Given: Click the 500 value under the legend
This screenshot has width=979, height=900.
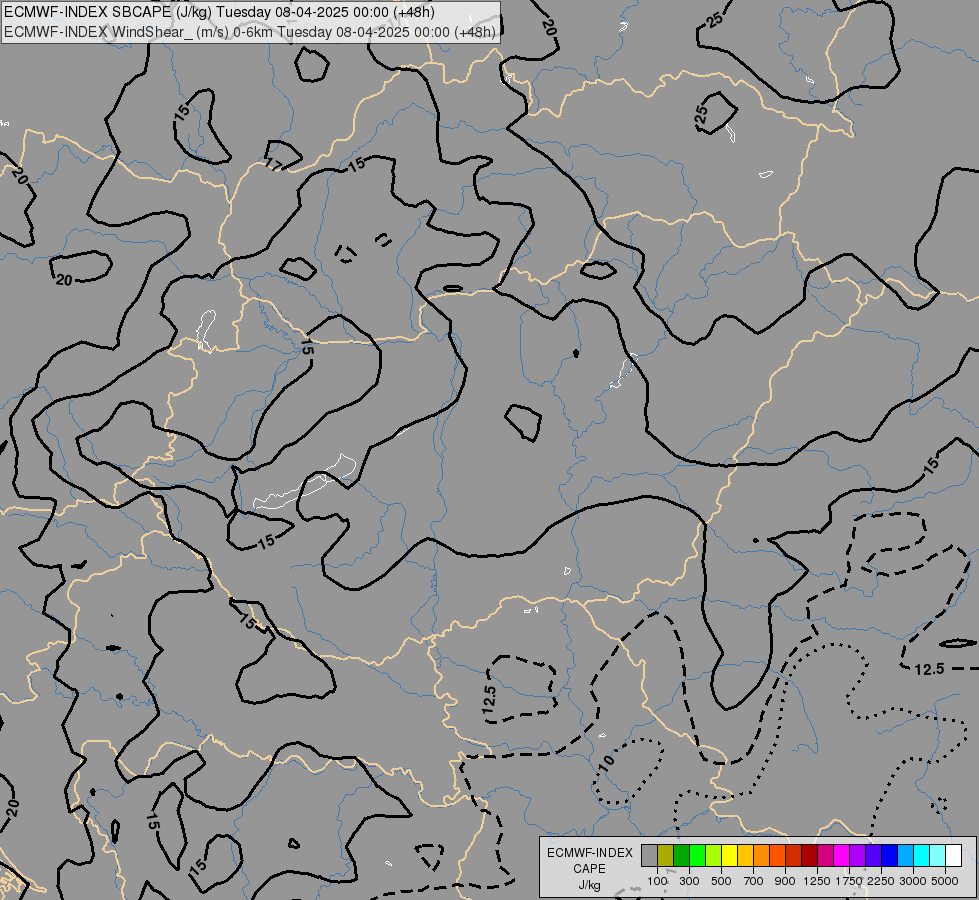Looking at the screenshot, I should 721,881.
